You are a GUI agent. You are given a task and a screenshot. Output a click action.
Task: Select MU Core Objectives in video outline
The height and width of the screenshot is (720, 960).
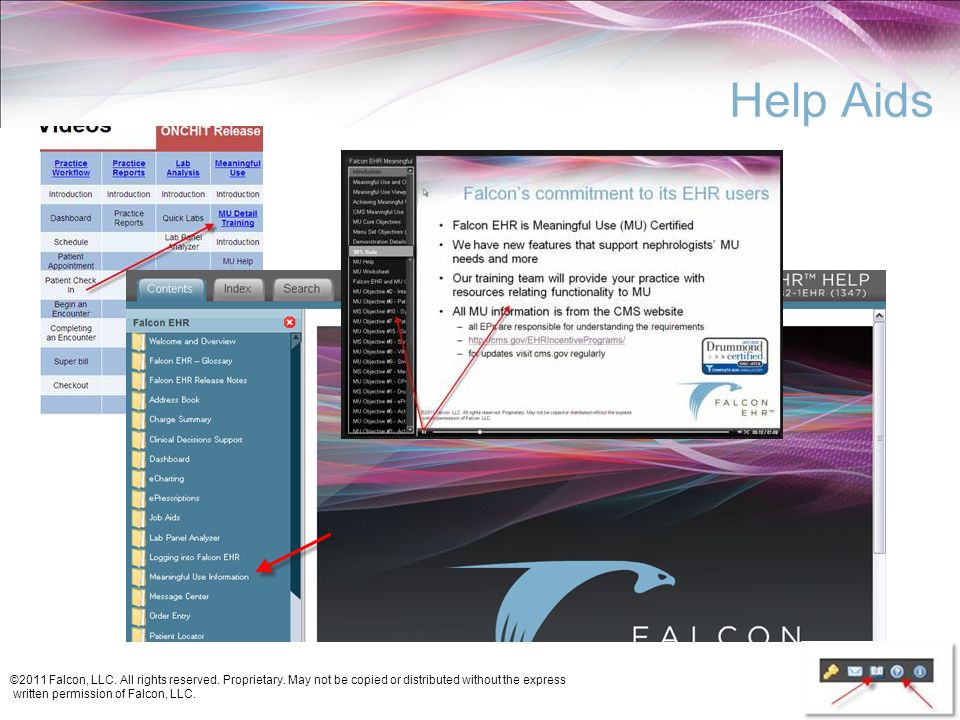coord(377,222)
